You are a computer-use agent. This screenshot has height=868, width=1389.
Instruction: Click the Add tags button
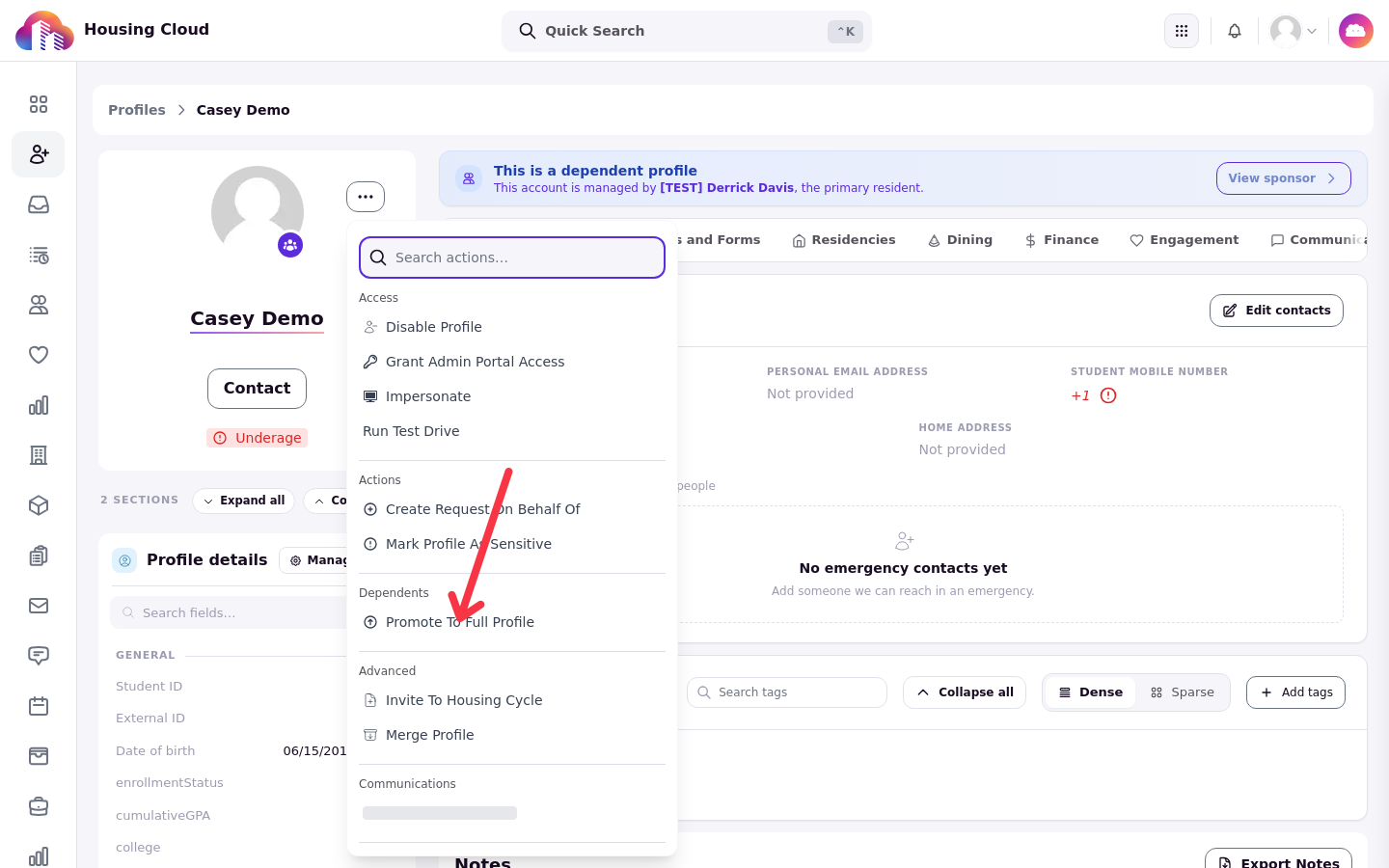pos(1295,692)
